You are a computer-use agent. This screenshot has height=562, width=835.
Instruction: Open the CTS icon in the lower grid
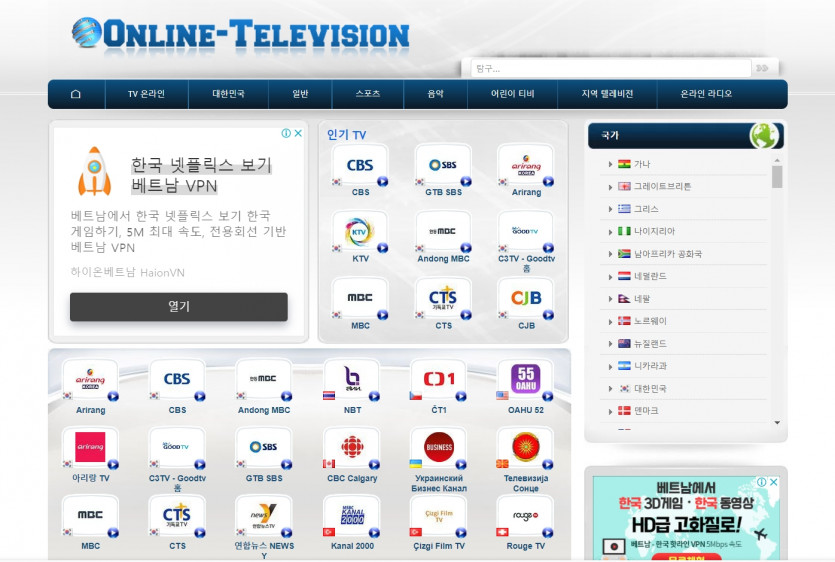(x=177, y=516)
